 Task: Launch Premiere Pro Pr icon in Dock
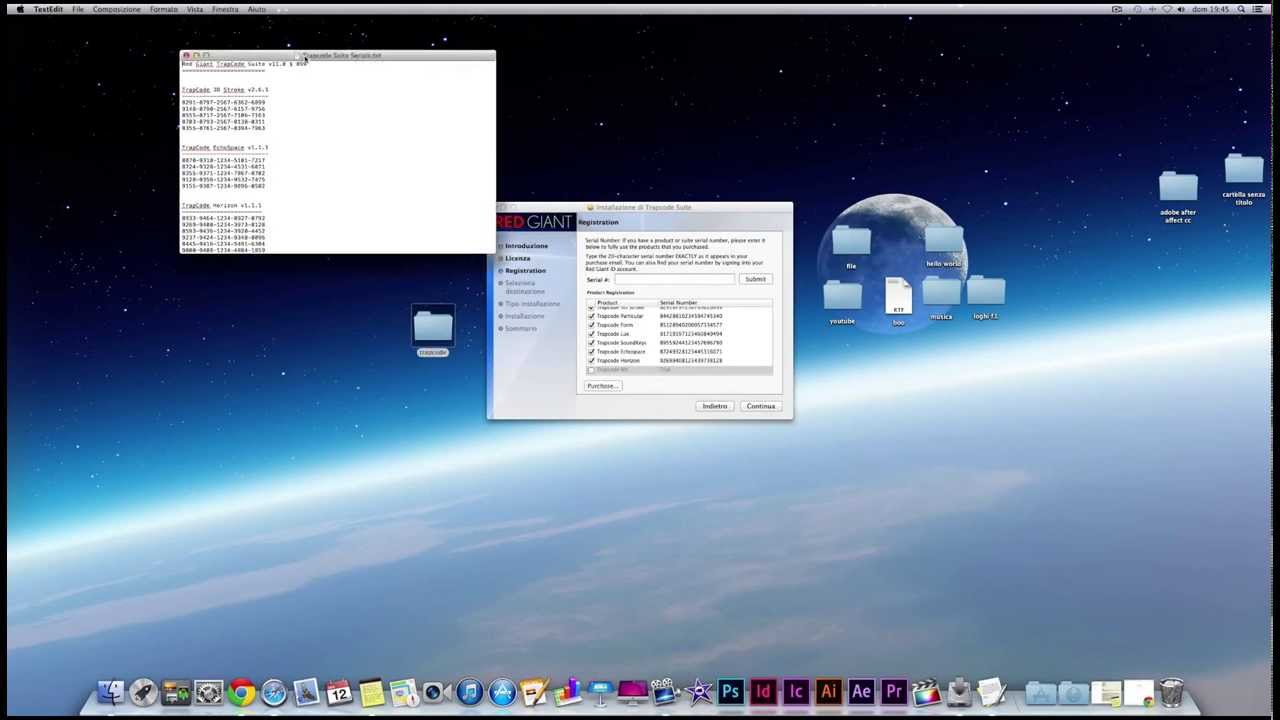pyautogui.click(x=894, y=692)
